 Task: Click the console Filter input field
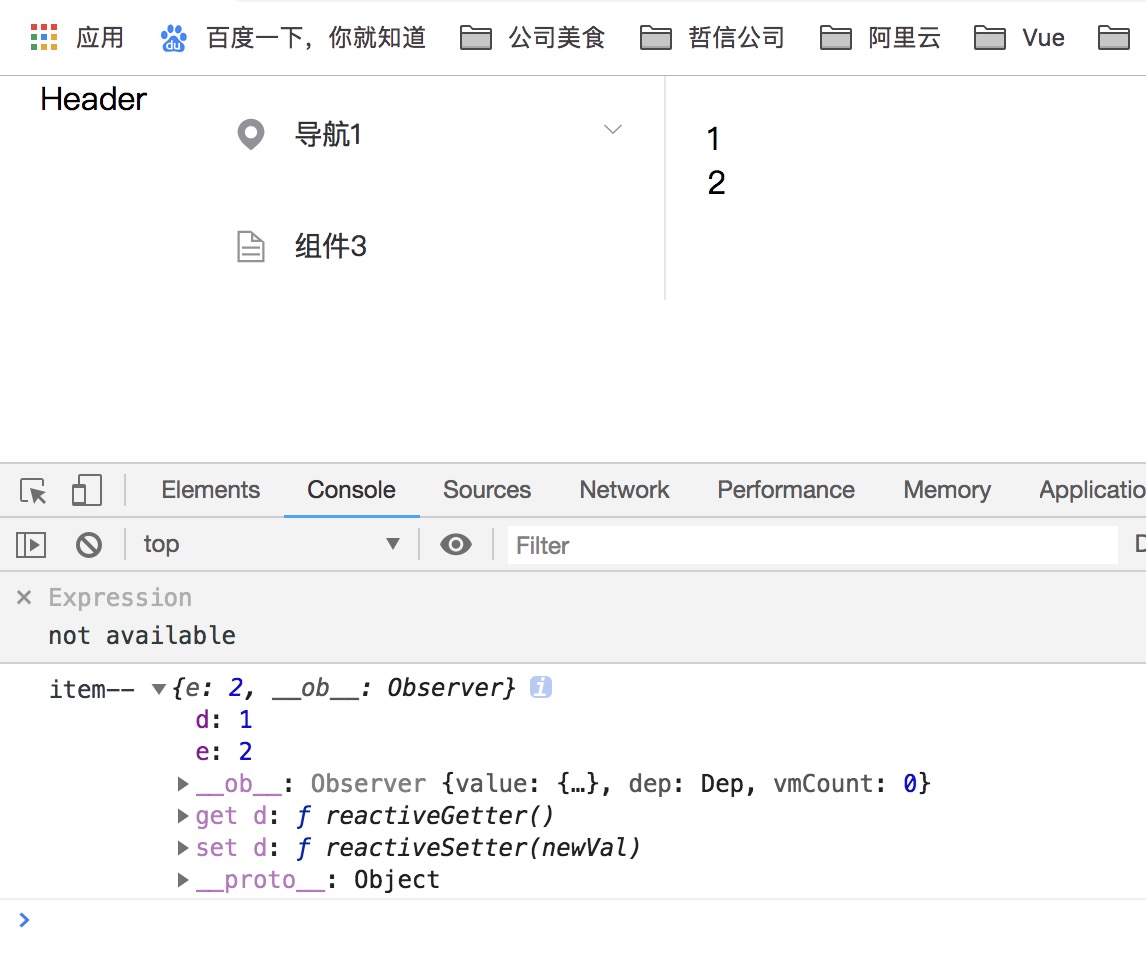point(810,545)
